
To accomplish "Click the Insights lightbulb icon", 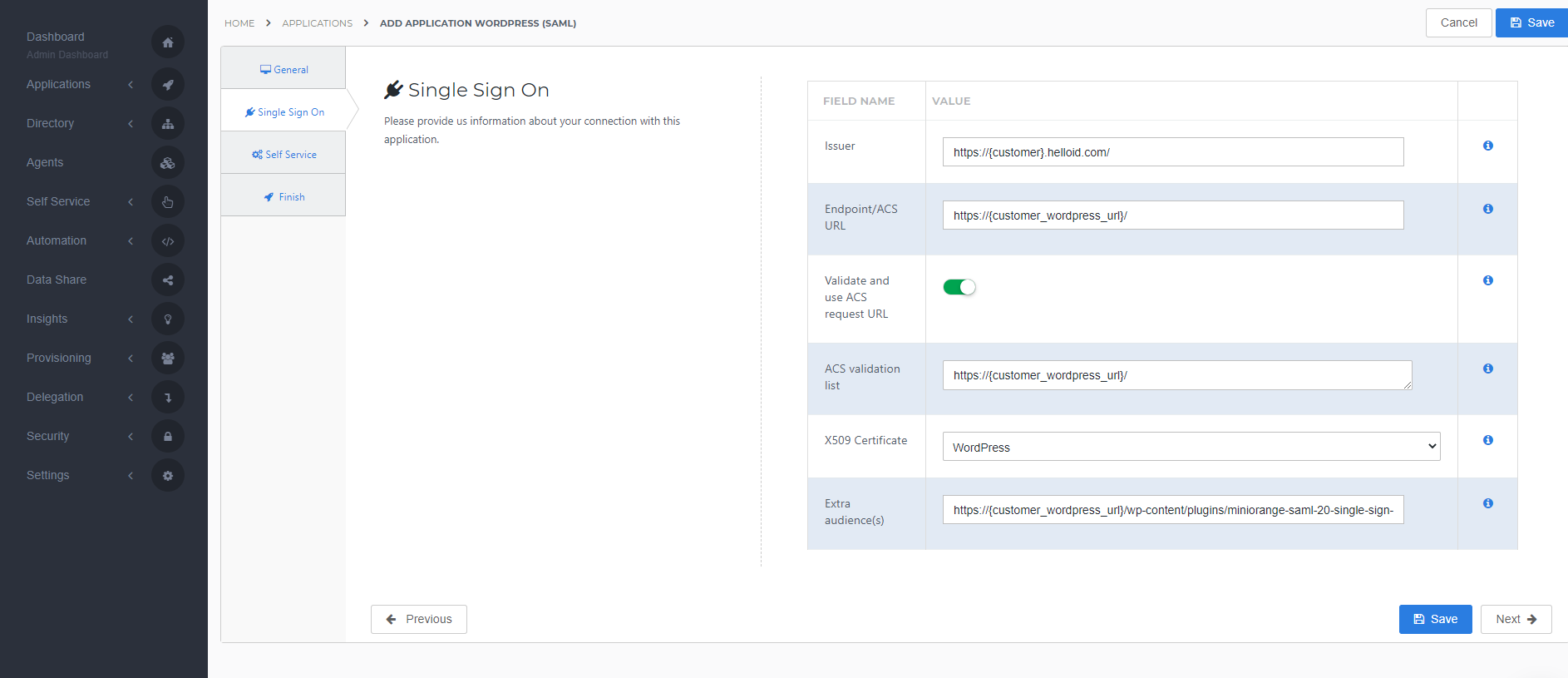I will tap(168, 319).
